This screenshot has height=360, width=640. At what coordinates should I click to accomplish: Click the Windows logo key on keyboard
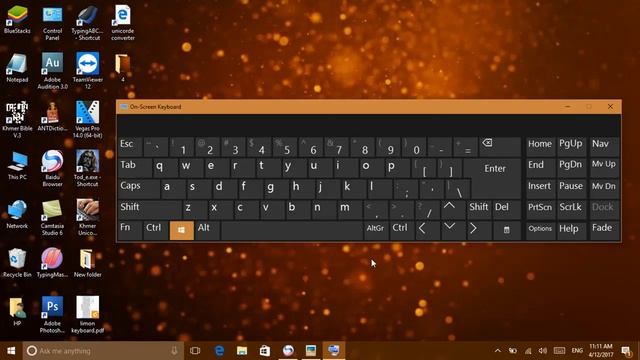[x=182, y=230]
